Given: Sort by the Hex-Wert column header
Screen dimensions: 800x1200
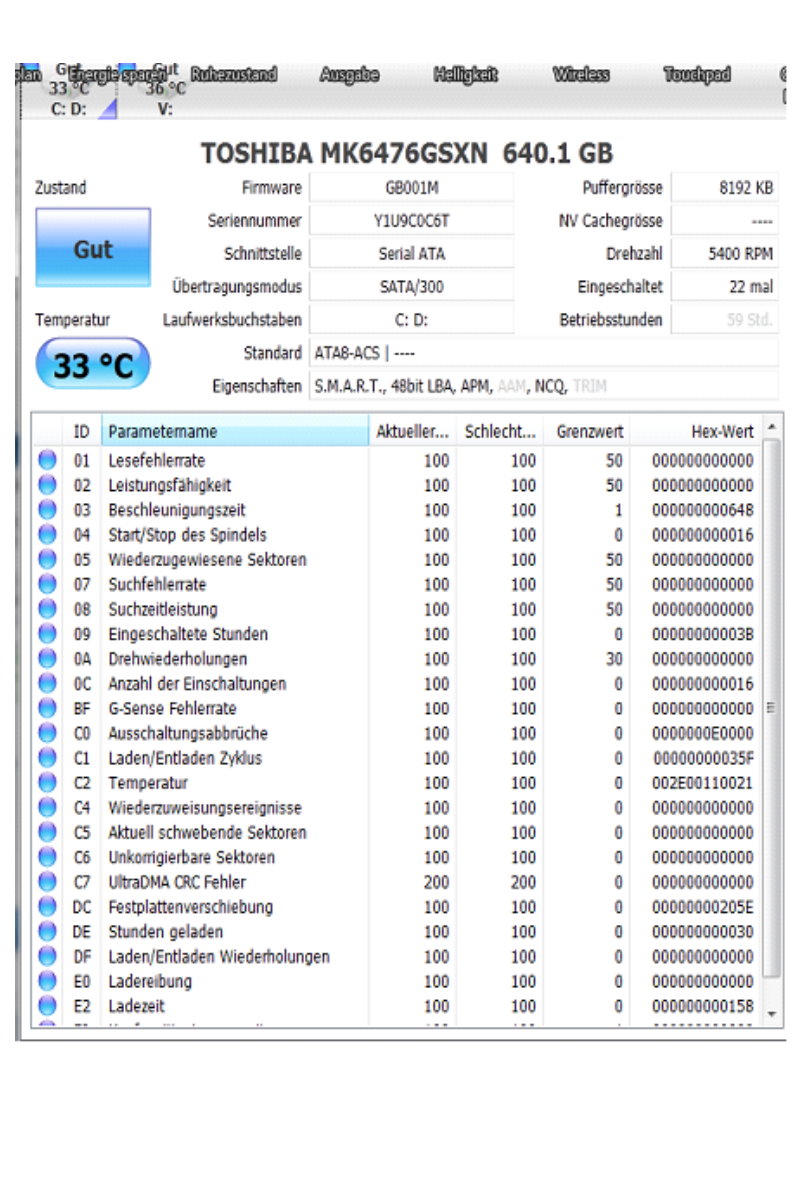Looking at the screenshot, I should [x=696, y=432].
